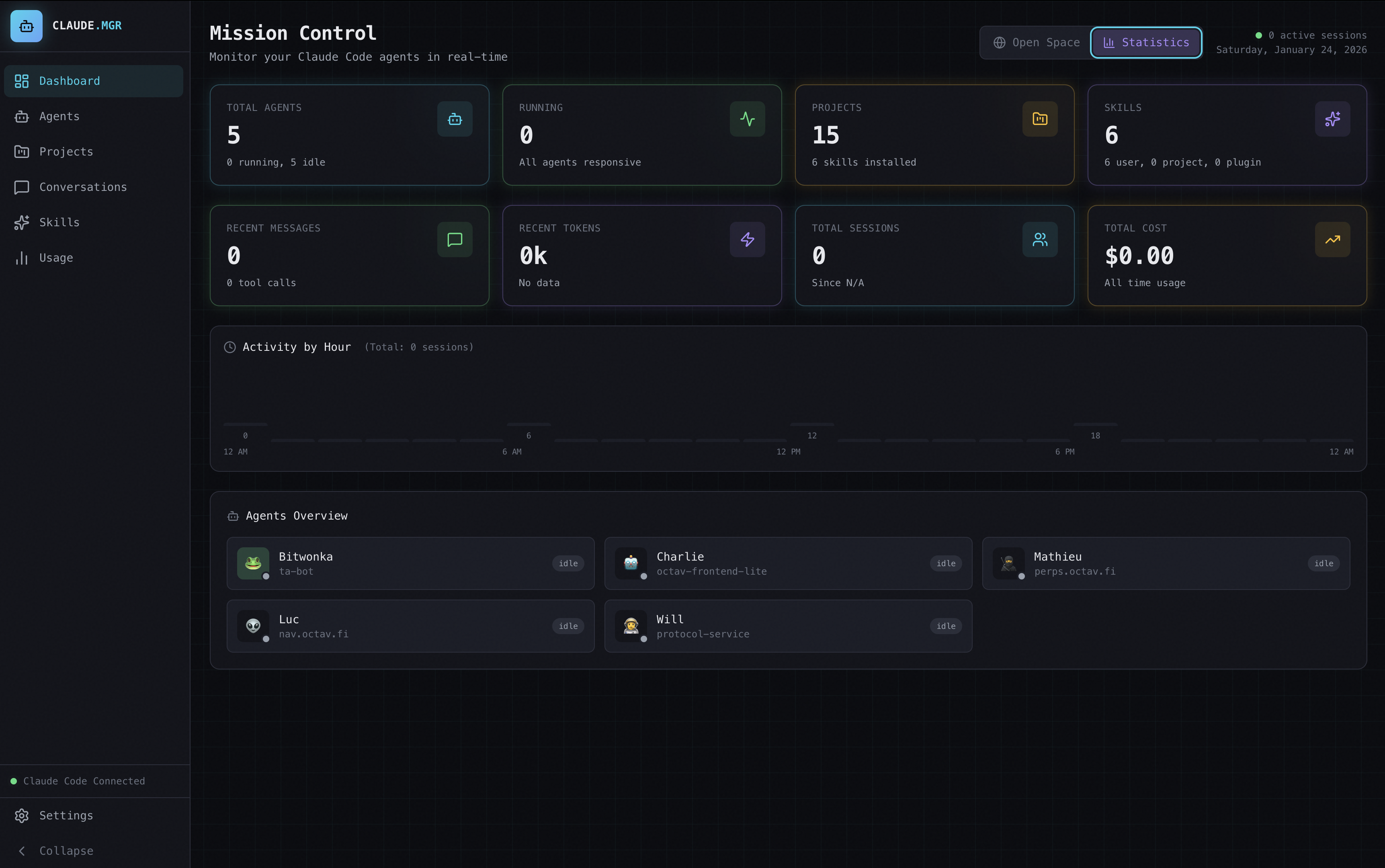The height and width of the screenshot is (868, 1385).
Task: Click the idle badge on Charlie
Action: click(x=945, y=563)
